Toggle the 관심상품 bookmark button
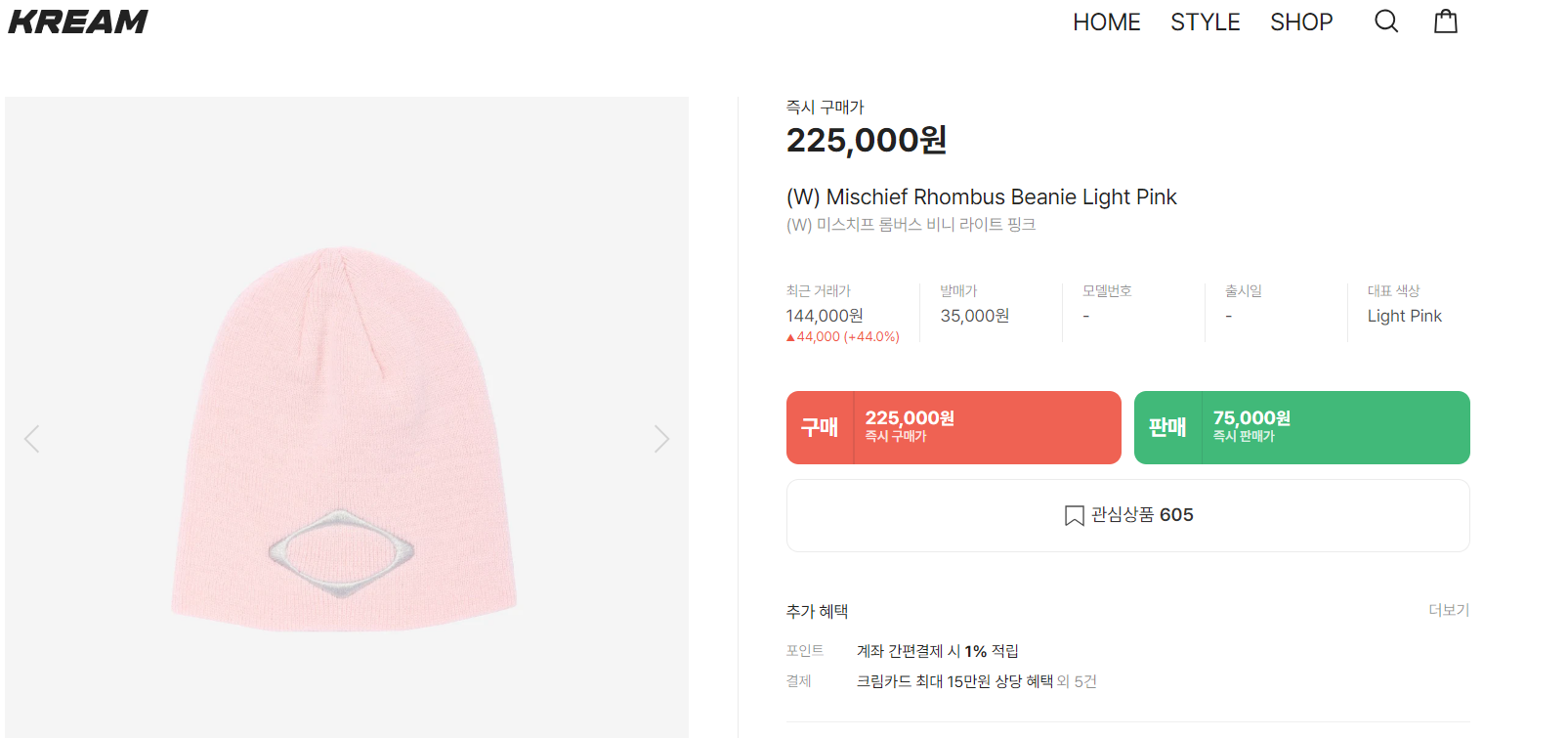1568x738 pixels. click(x=1128, y=515)
